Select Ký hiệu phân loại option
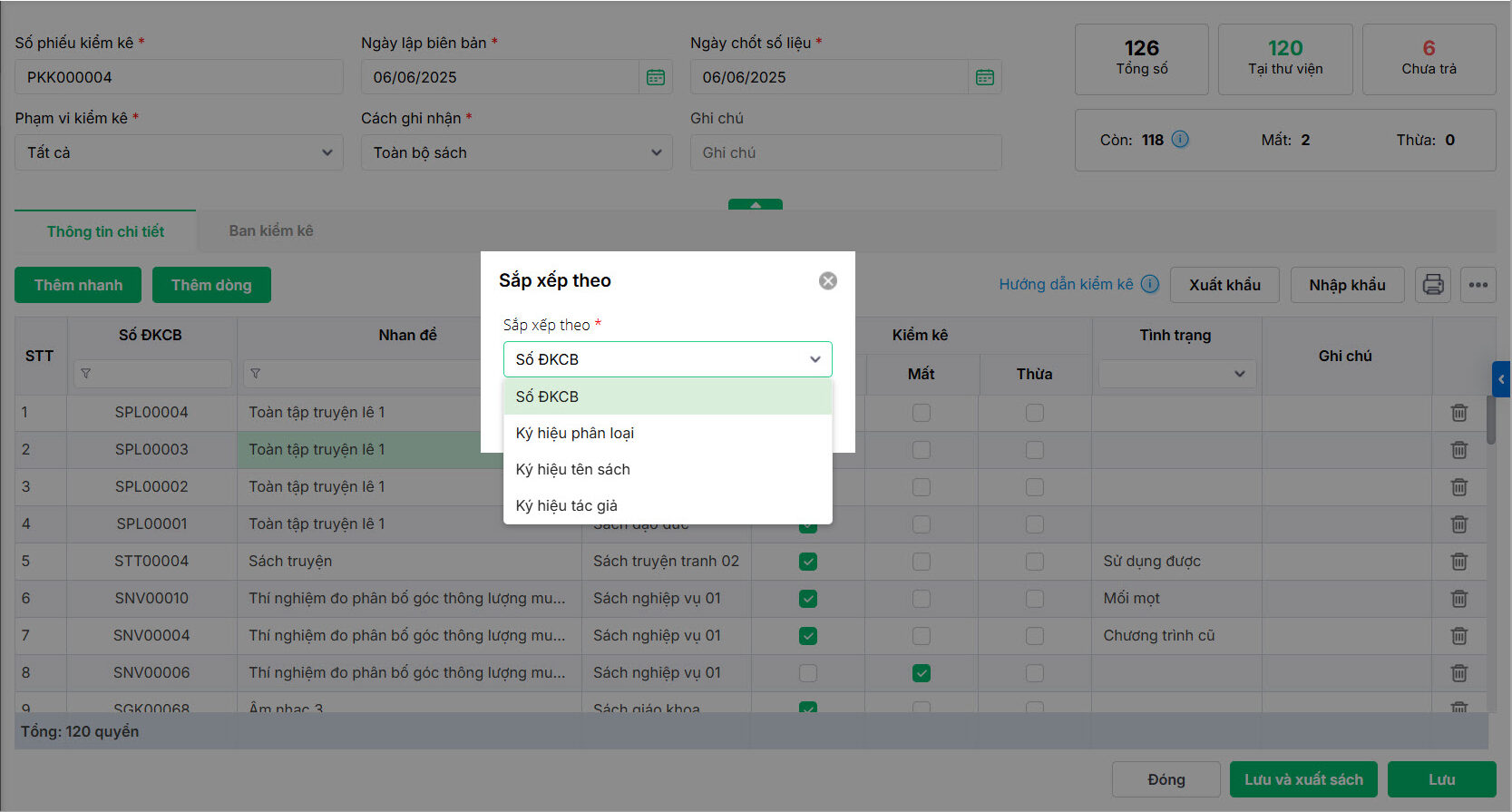 [575, 433]
